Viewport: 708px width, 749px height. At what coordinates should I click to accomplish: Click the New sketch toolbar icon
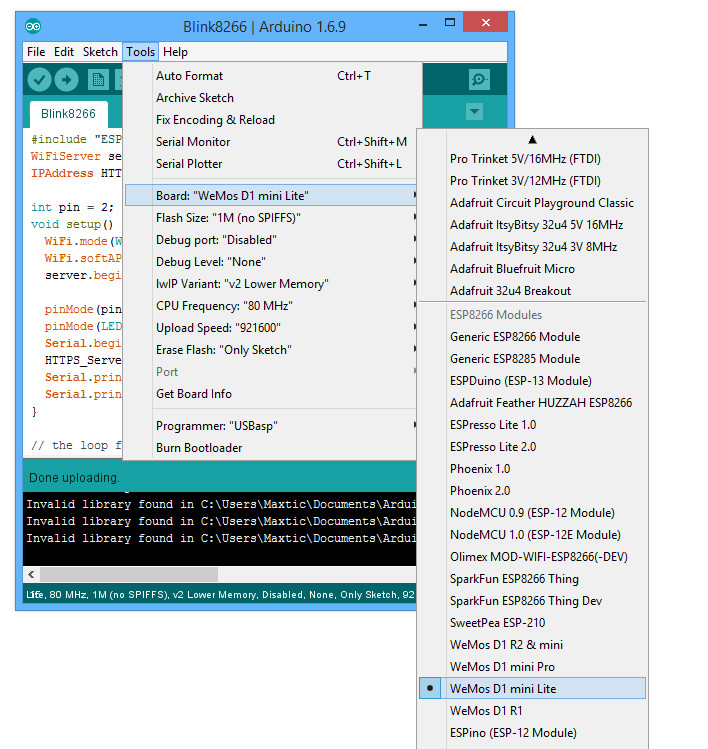coord(98,80)
